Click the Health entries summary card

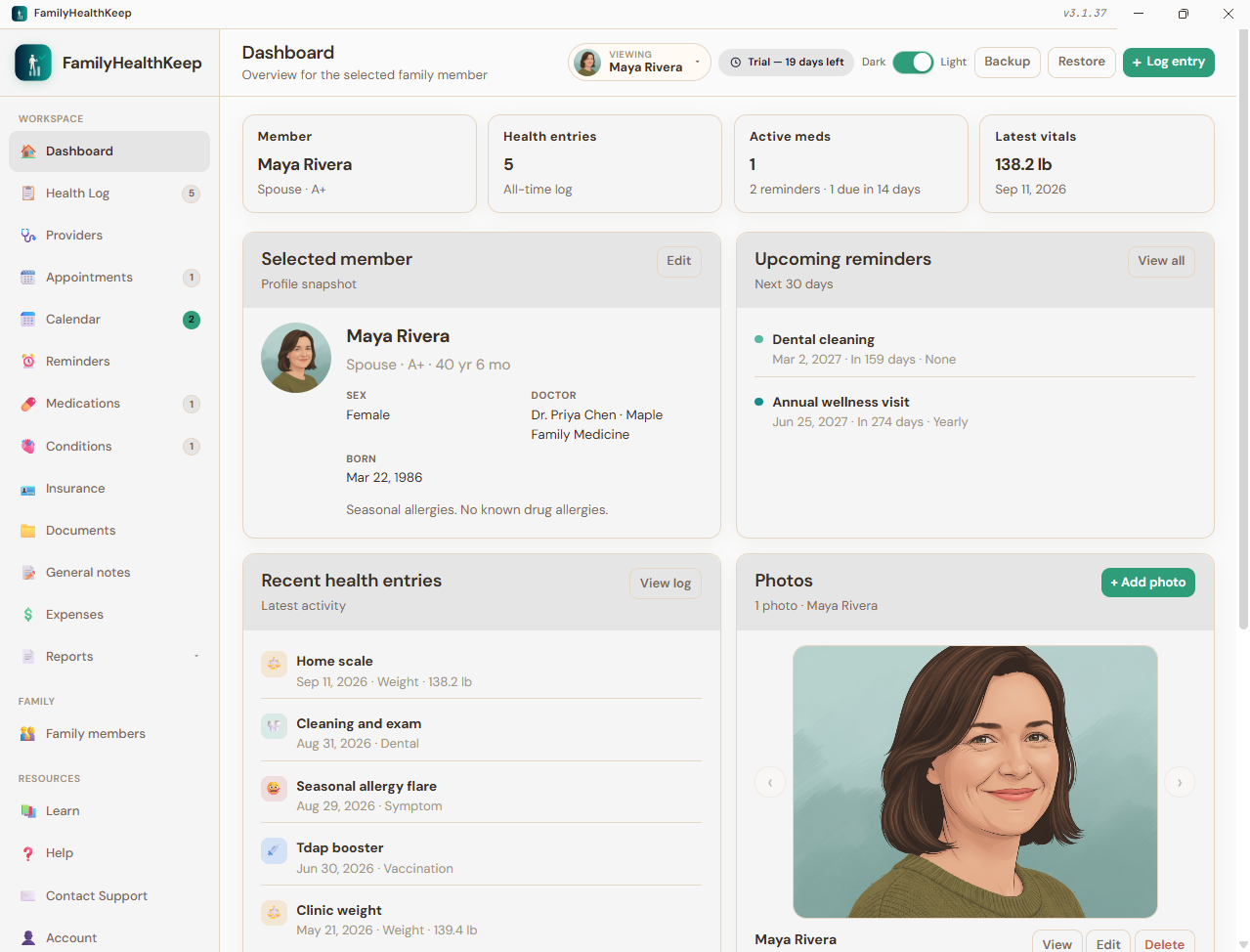[x=605, y=163]
